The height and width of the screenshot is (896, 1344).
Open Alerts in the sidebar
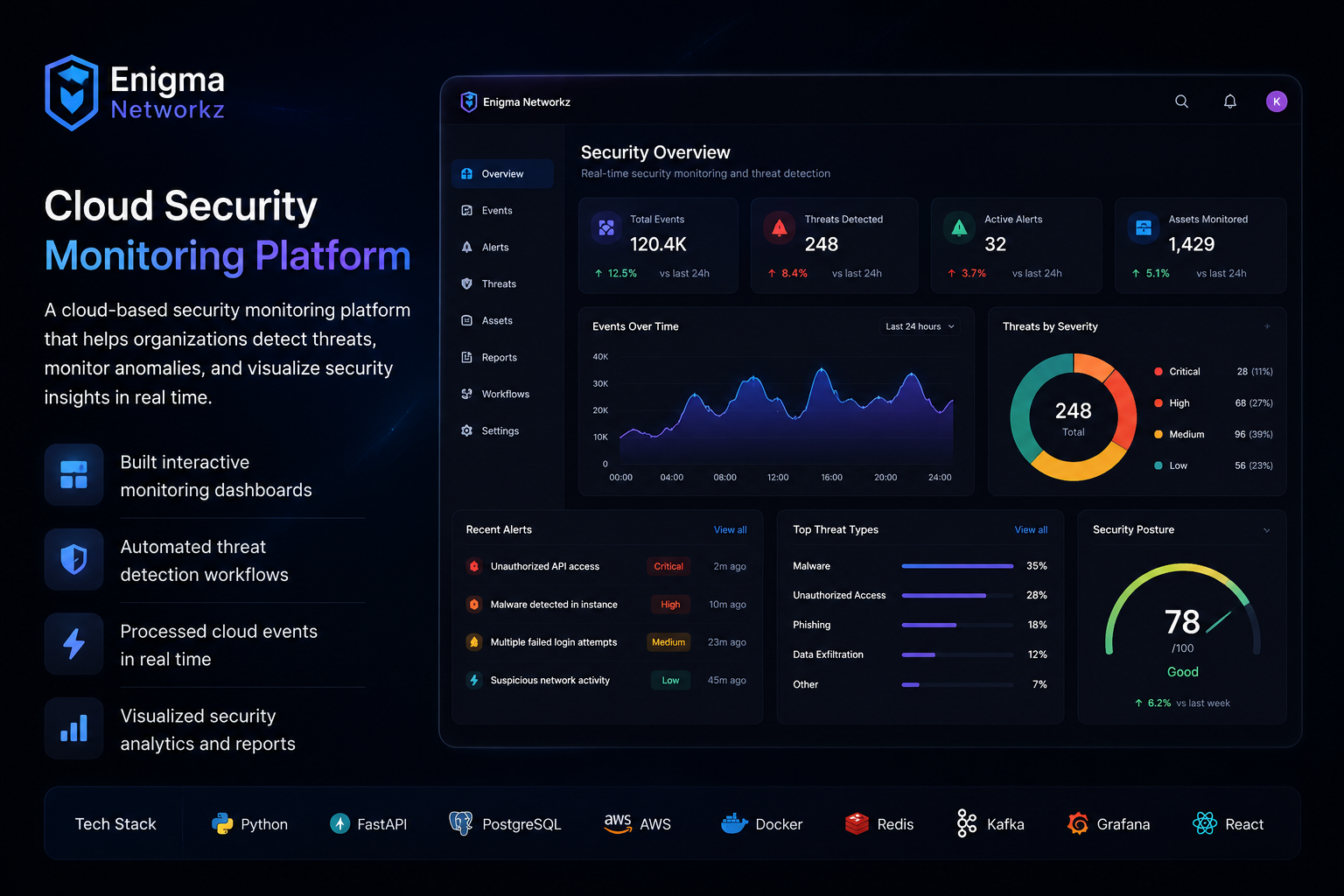(x=502, y=247)
